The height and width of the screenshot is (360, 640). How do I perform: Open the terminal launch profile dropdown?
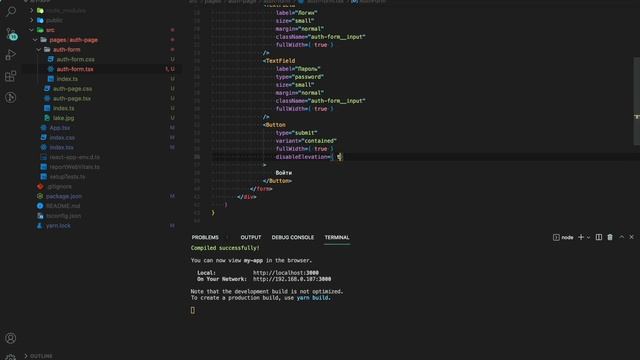[x=588, y=237]
